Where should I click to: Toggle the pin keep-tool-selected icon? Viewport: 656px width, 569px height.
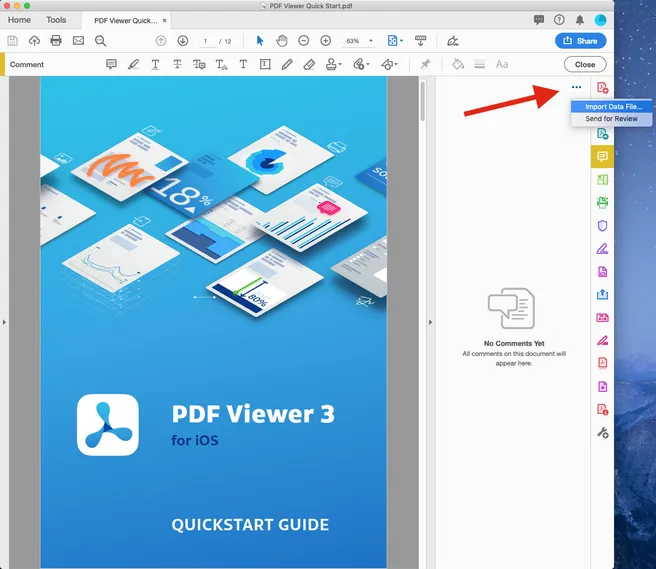click(425, 64)
